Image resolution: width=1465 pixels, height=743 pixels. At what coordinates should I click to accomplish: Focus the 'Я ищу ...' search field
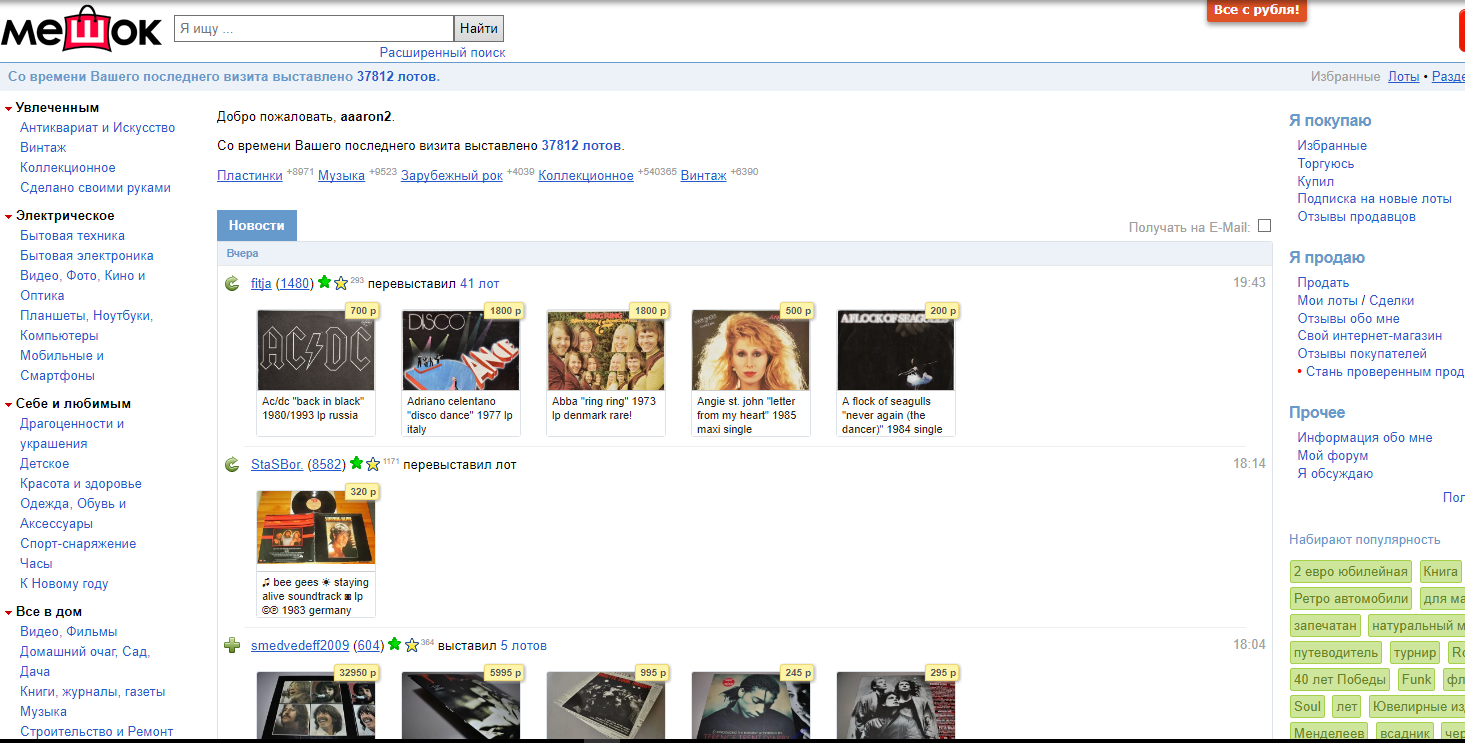pyautogui.click(x=314, y=29)
